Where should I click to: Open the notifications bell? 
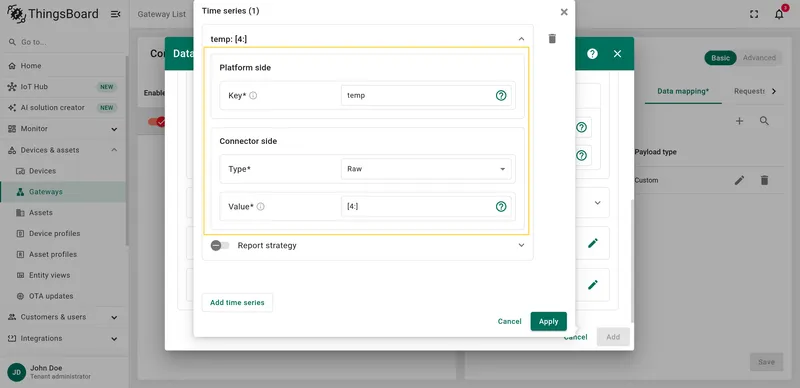pos(779,14)
